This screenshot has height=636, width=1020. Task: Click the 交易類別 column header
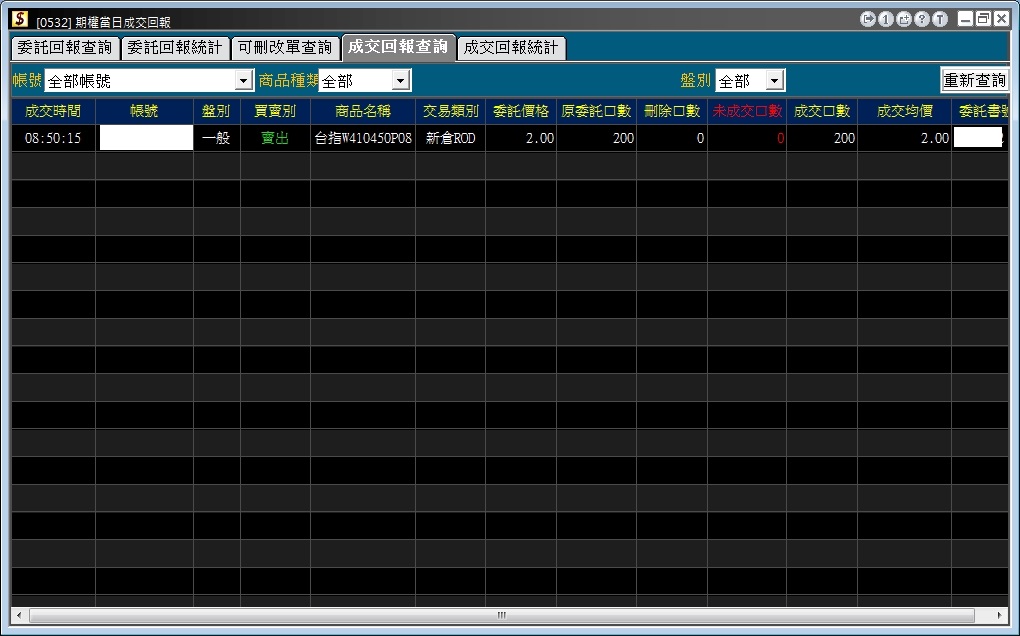[x=451, y=111]
